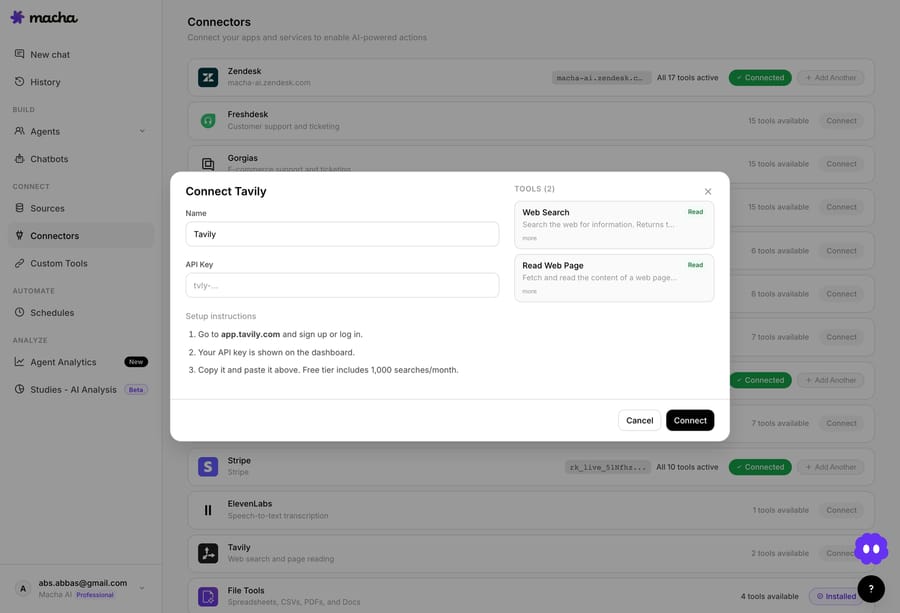Click the Chatbots robot icon
Viewport: 900px width, 613px height.
click(20, 158)
